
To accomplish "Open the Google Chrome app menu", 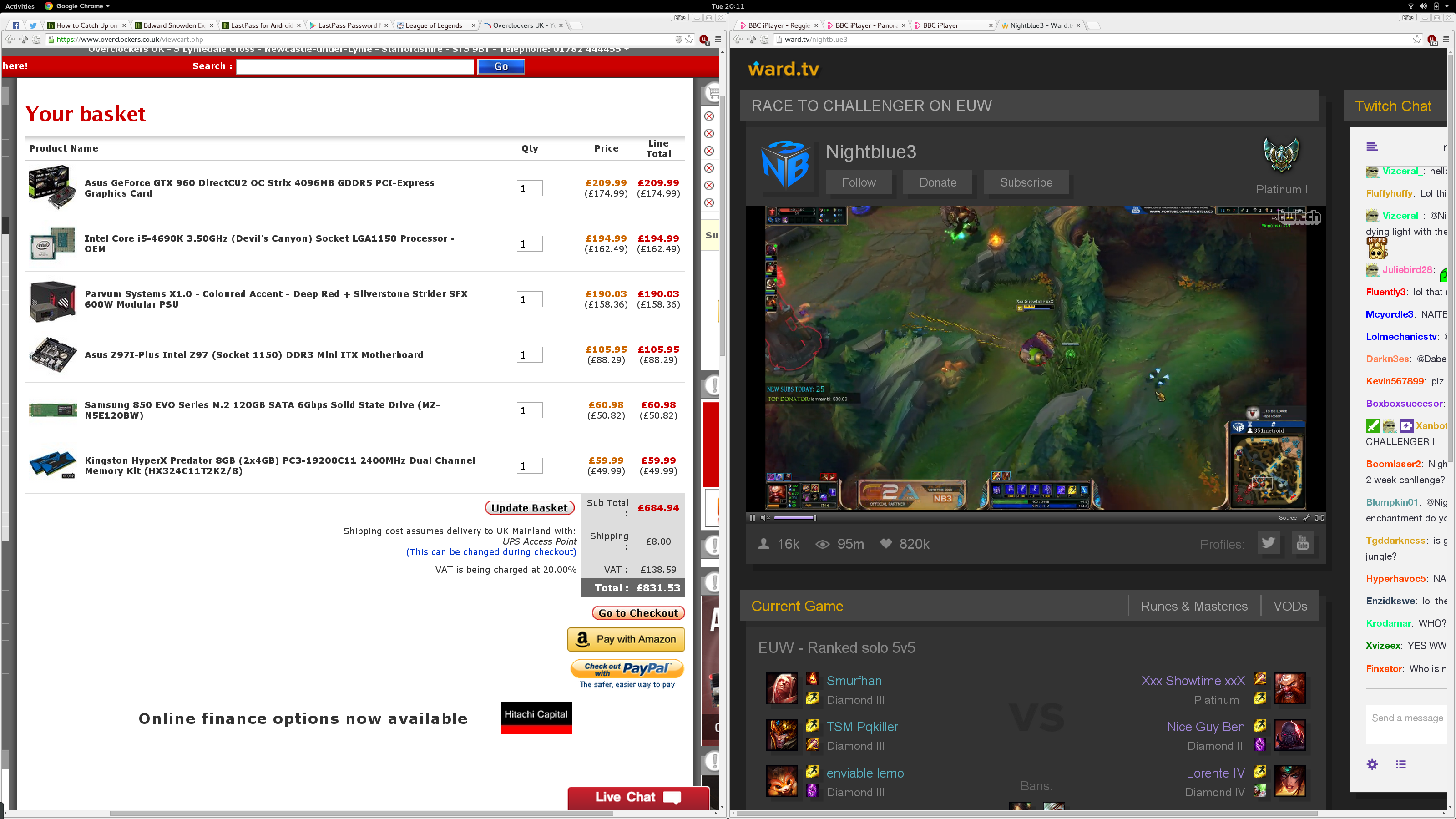I will [78, 6].
